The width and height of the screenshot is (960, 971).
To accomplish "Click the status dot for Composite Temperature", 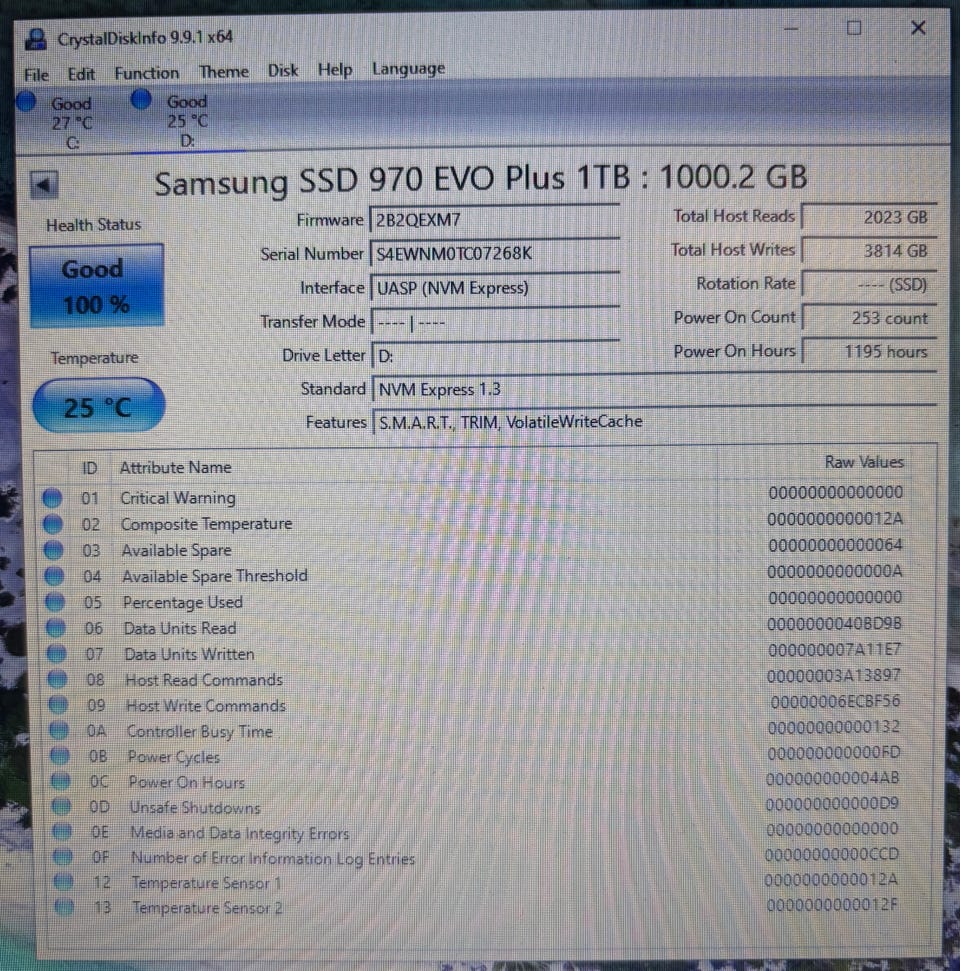I will [x=53, y=524].
